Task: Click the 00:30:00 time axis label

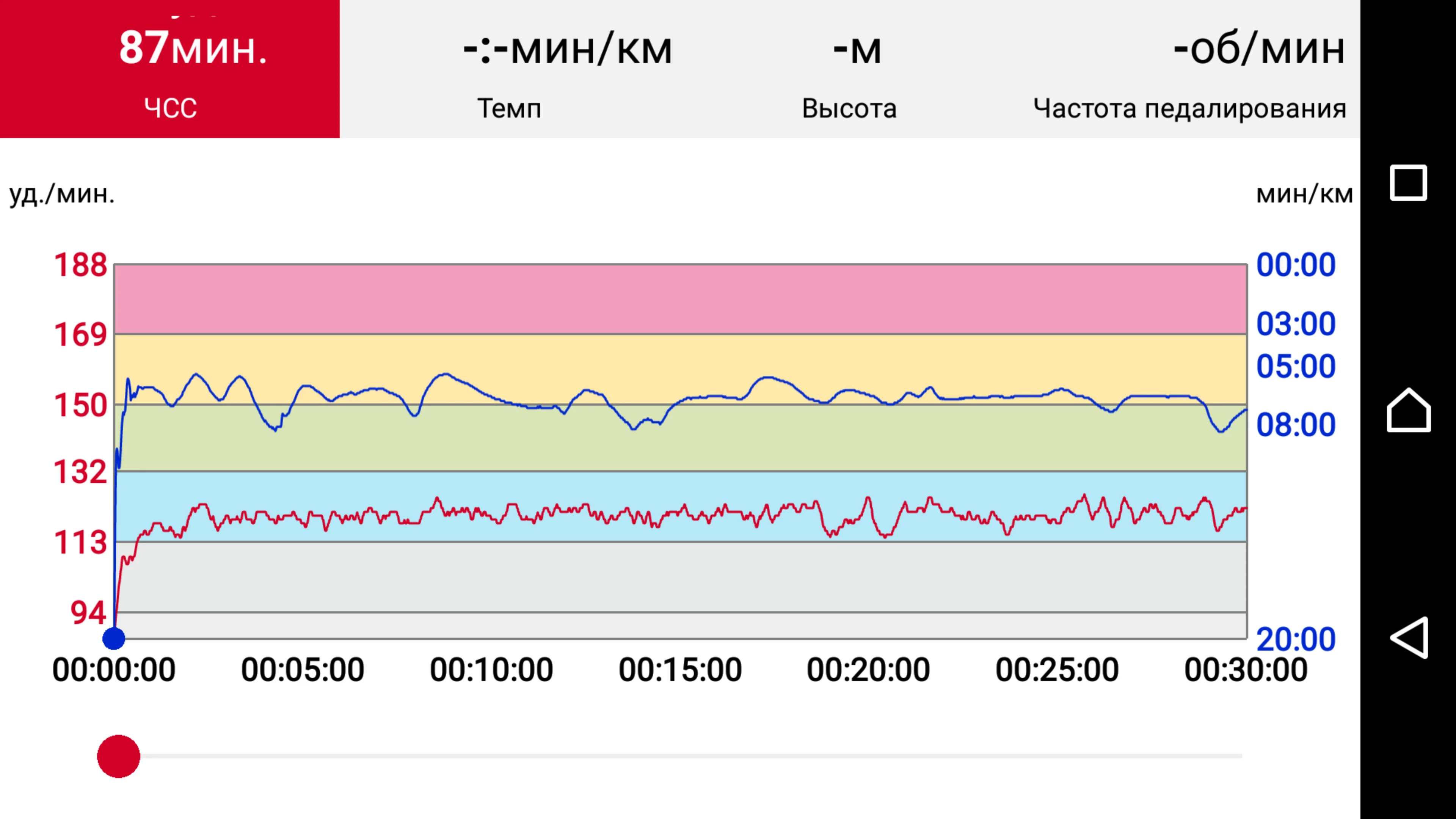Action: [1246, 670]
